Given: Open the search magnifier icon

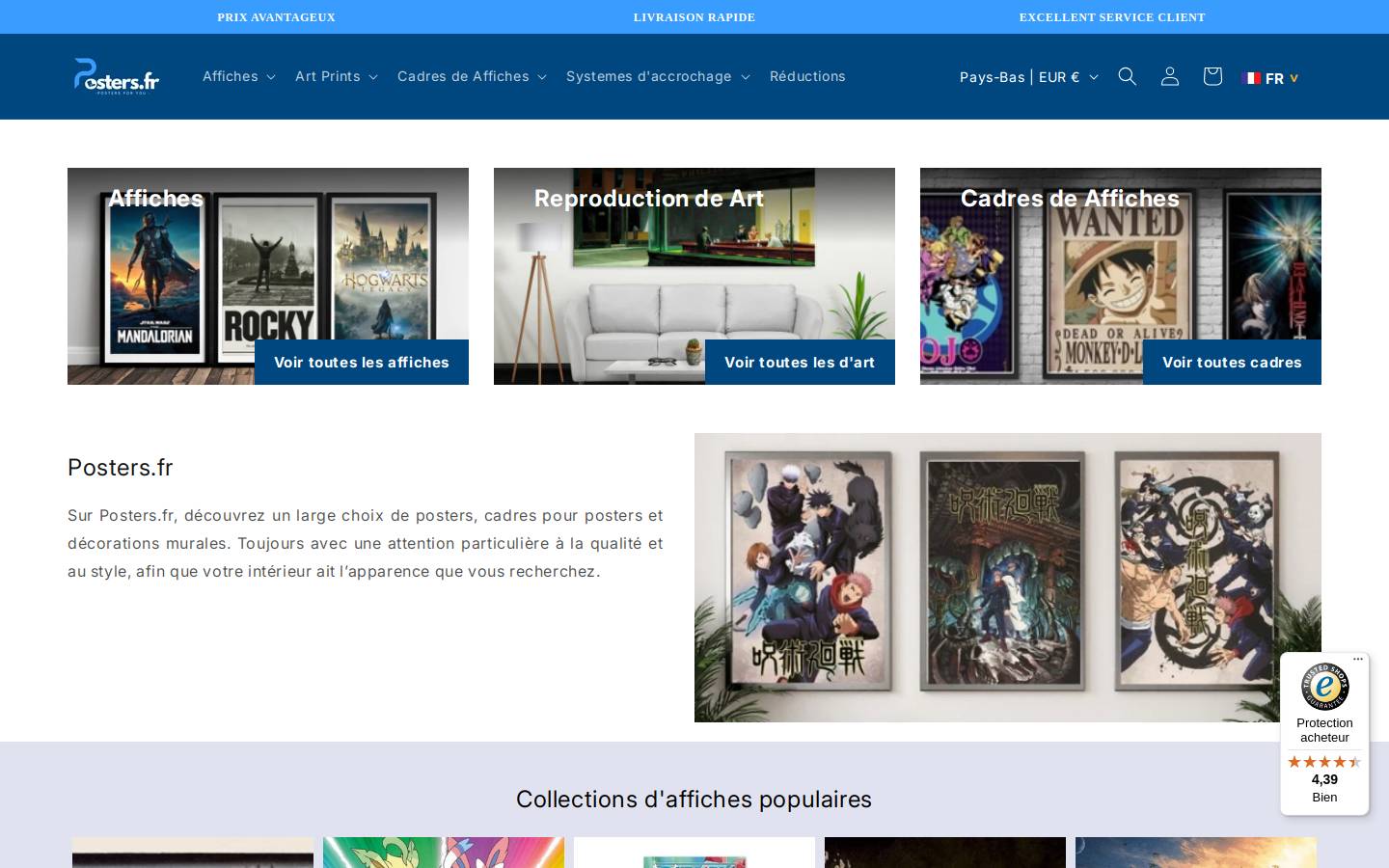Looking at the screenshot, I should pyautogui.click(x=1127, y=76).
